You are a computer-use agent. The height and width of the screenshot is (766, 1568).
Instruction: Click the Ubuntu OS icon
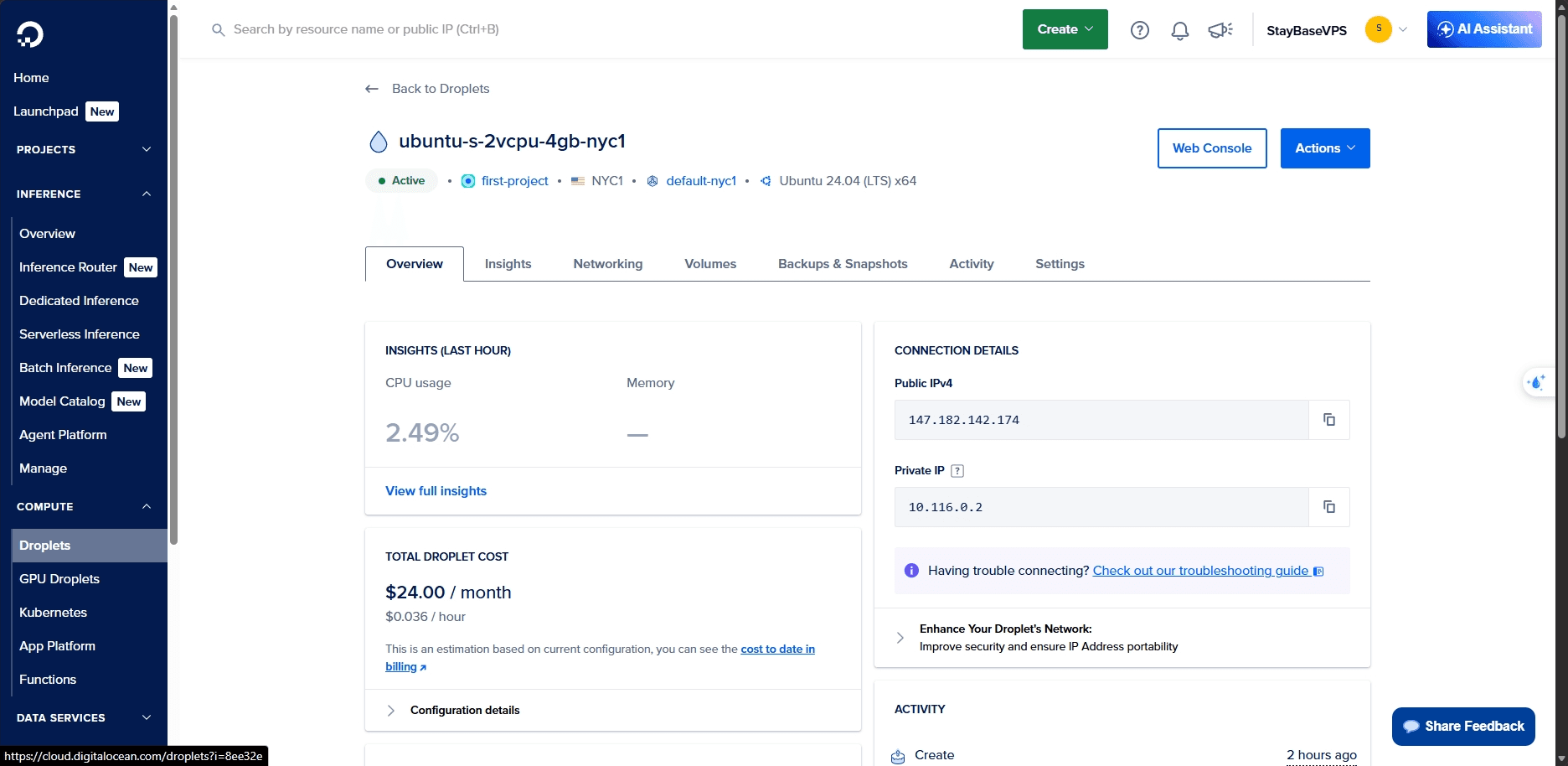[766, 181]
